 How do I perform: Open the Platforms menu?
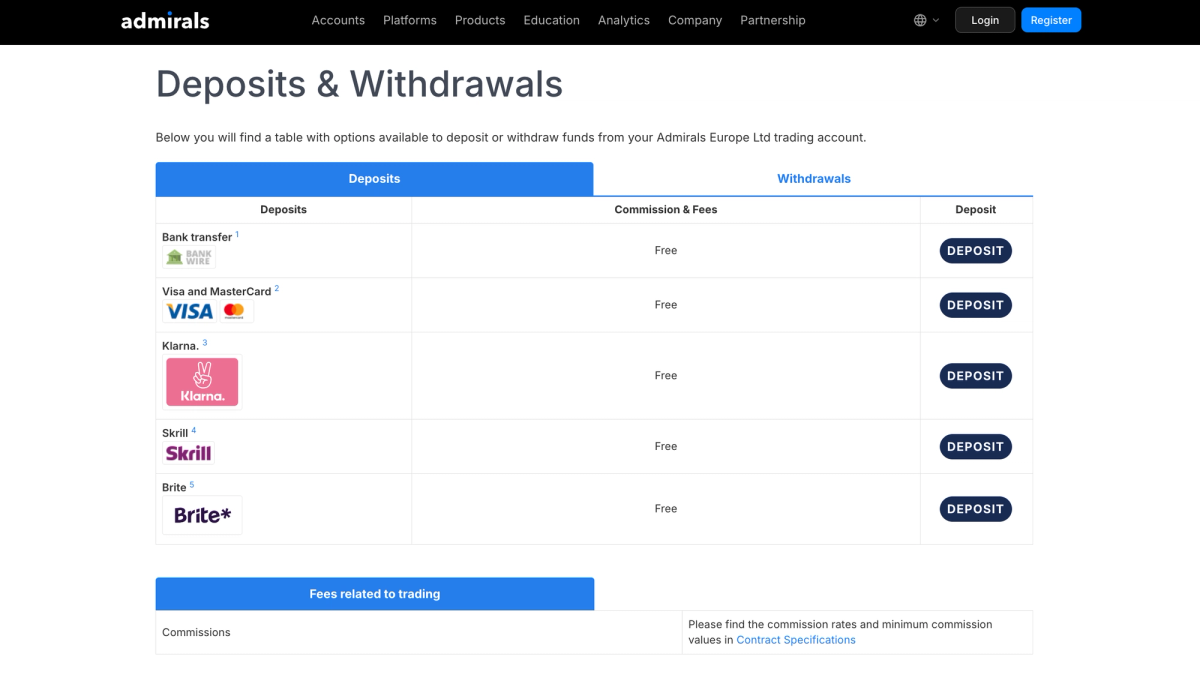(410, 20)
